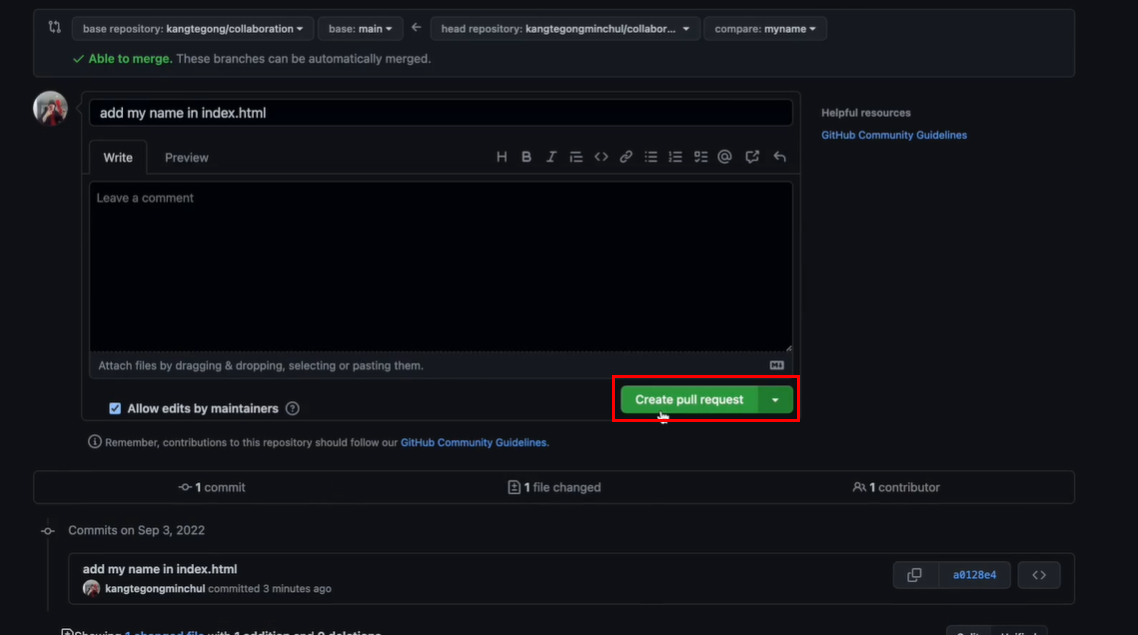Insert a quote block
Viewport: 1138px width, 635px height.
[x=576, y=157]
